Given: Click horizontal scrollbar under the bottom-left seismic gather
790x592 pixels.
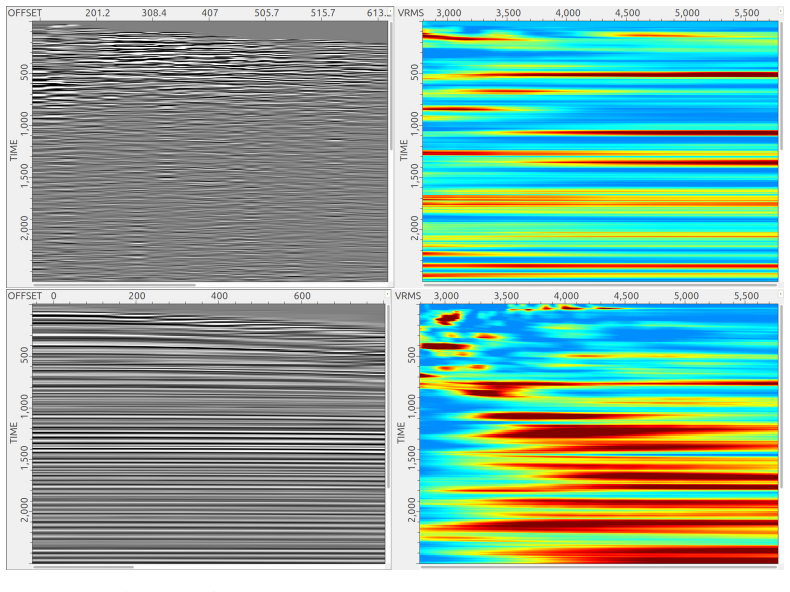Looking at the screenshot, I should tap(83, 567).
